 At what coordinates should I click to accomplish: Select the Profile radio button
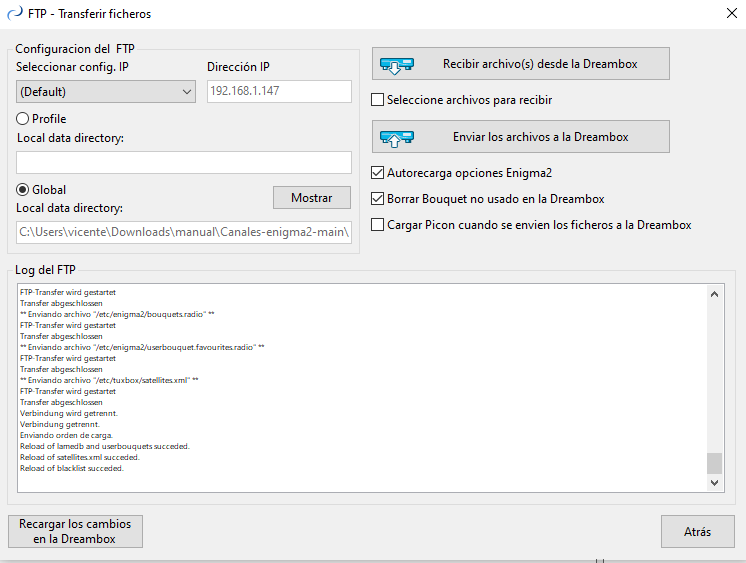(x=23, y=119)
